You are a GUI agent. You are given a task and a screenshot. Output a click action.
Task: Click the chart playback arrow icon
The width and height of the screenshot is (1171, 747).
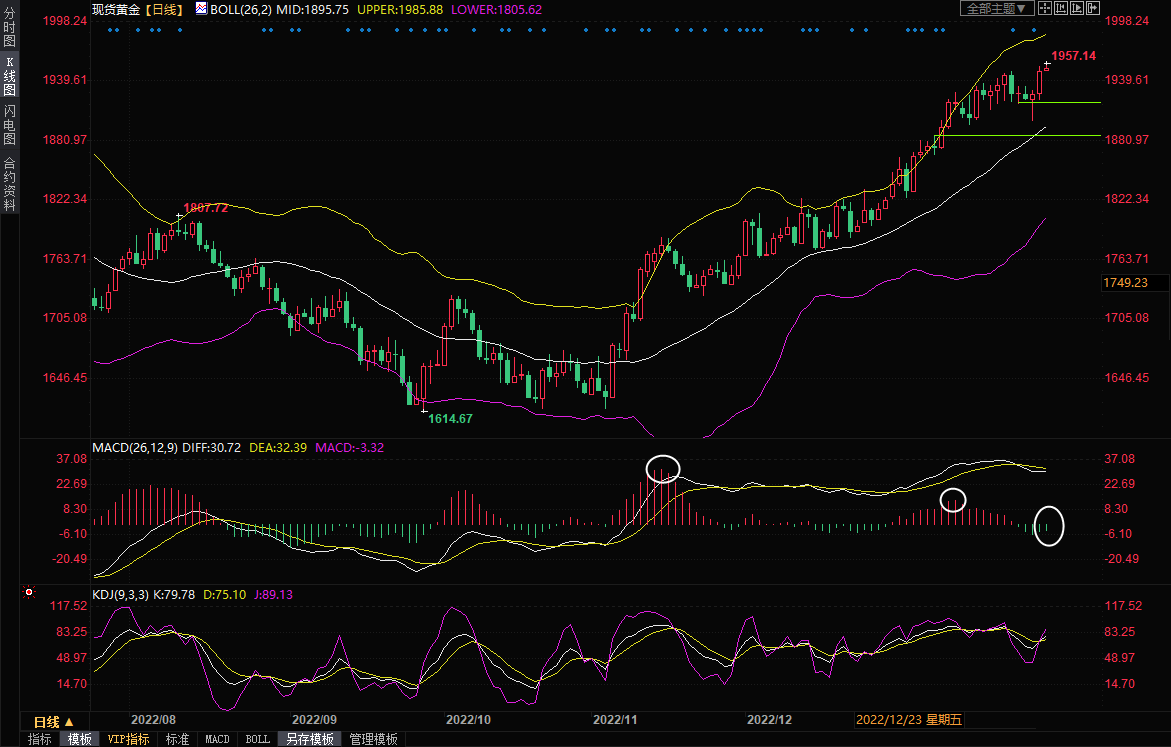(1077, 8)
